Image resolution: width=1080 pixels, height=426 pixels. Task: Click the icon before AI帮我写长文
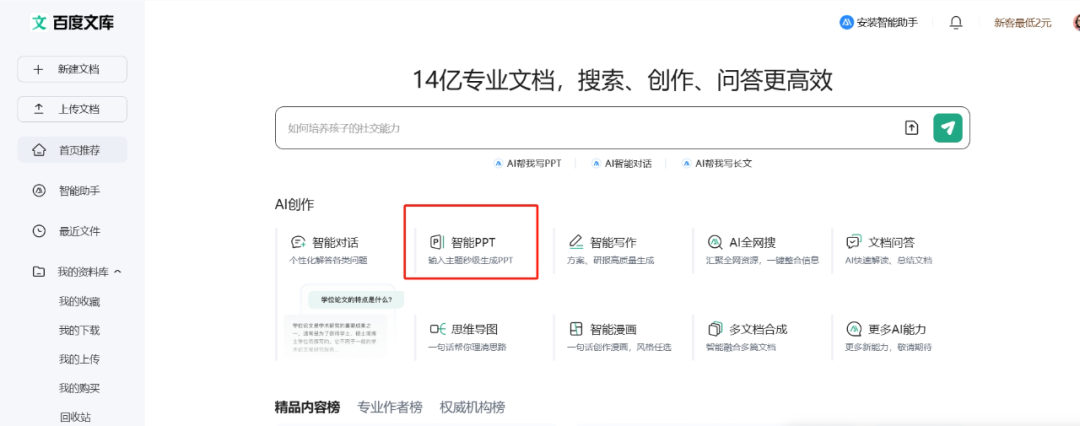click(x=686, y=163)
